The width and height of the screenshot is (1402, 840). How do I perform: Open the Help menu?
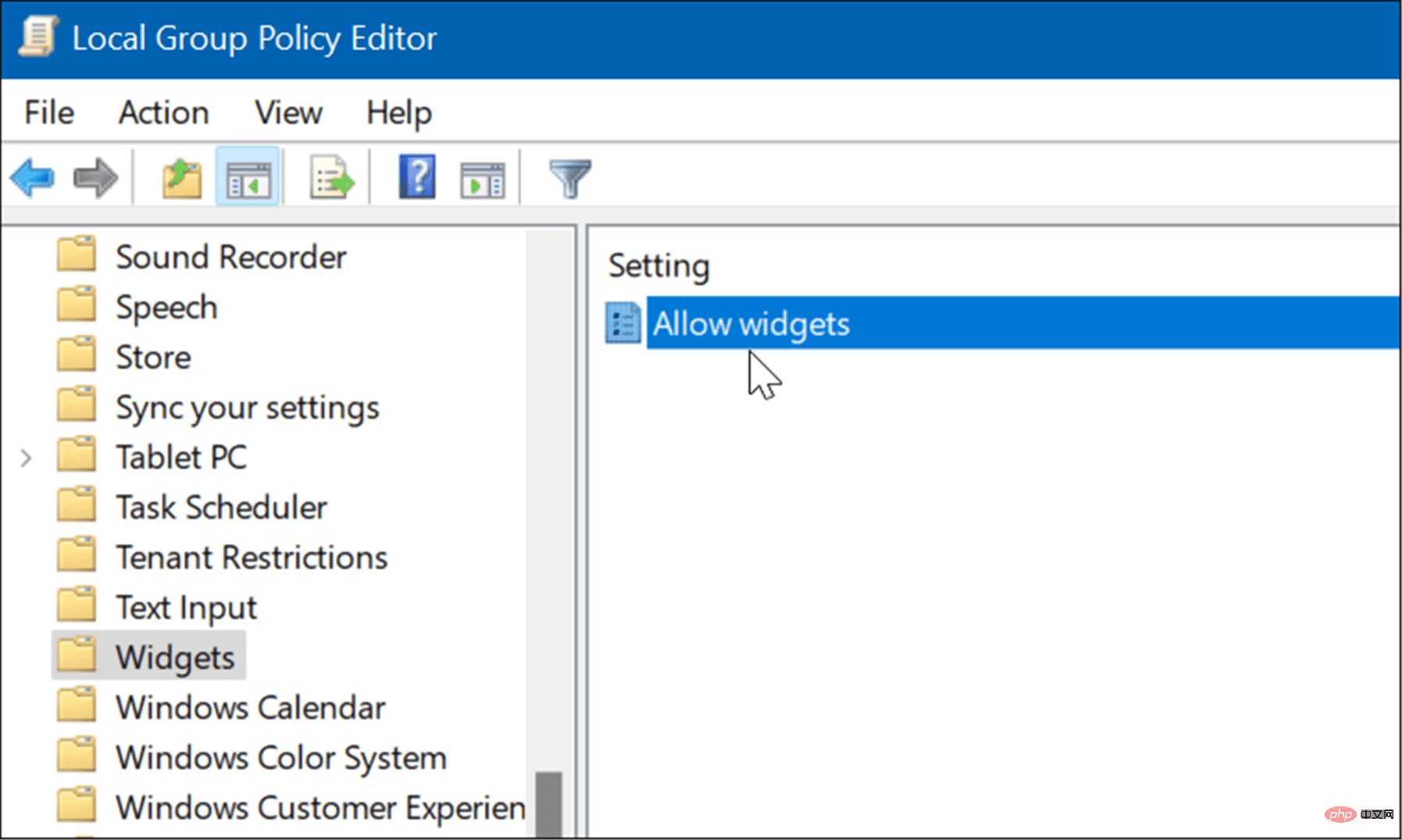point(399,114)
